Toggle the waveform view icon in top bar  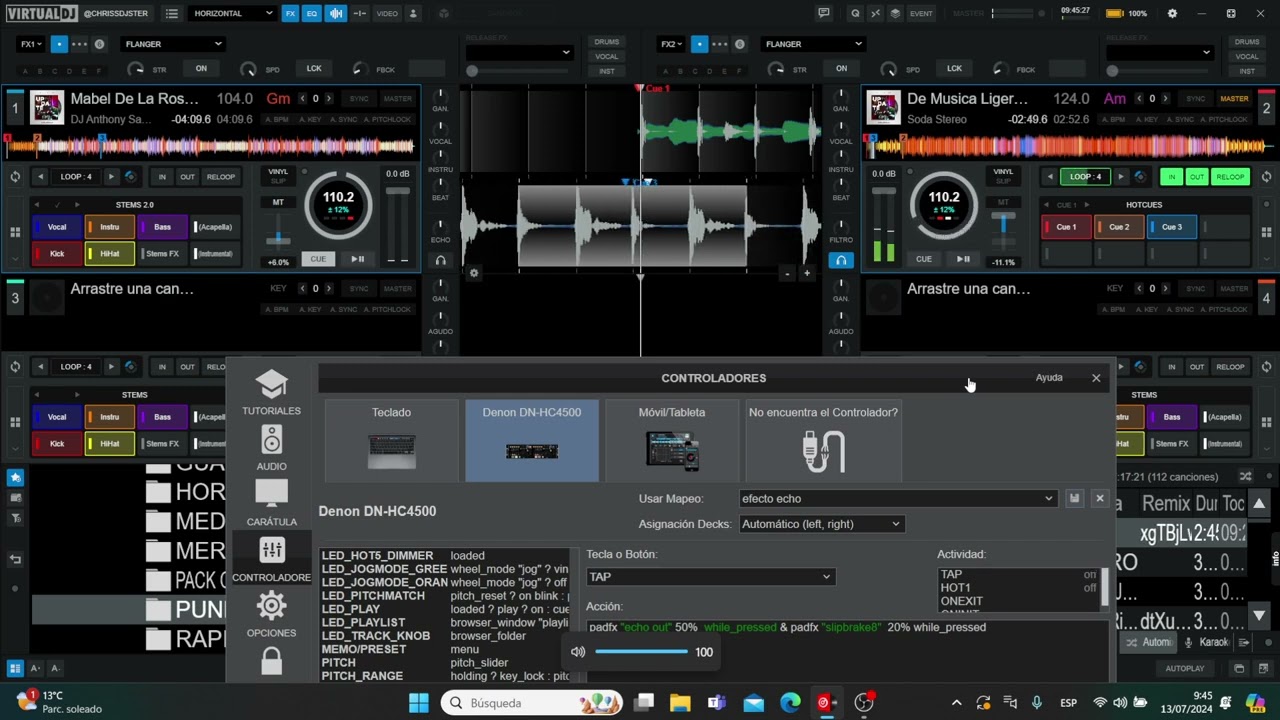336,13
